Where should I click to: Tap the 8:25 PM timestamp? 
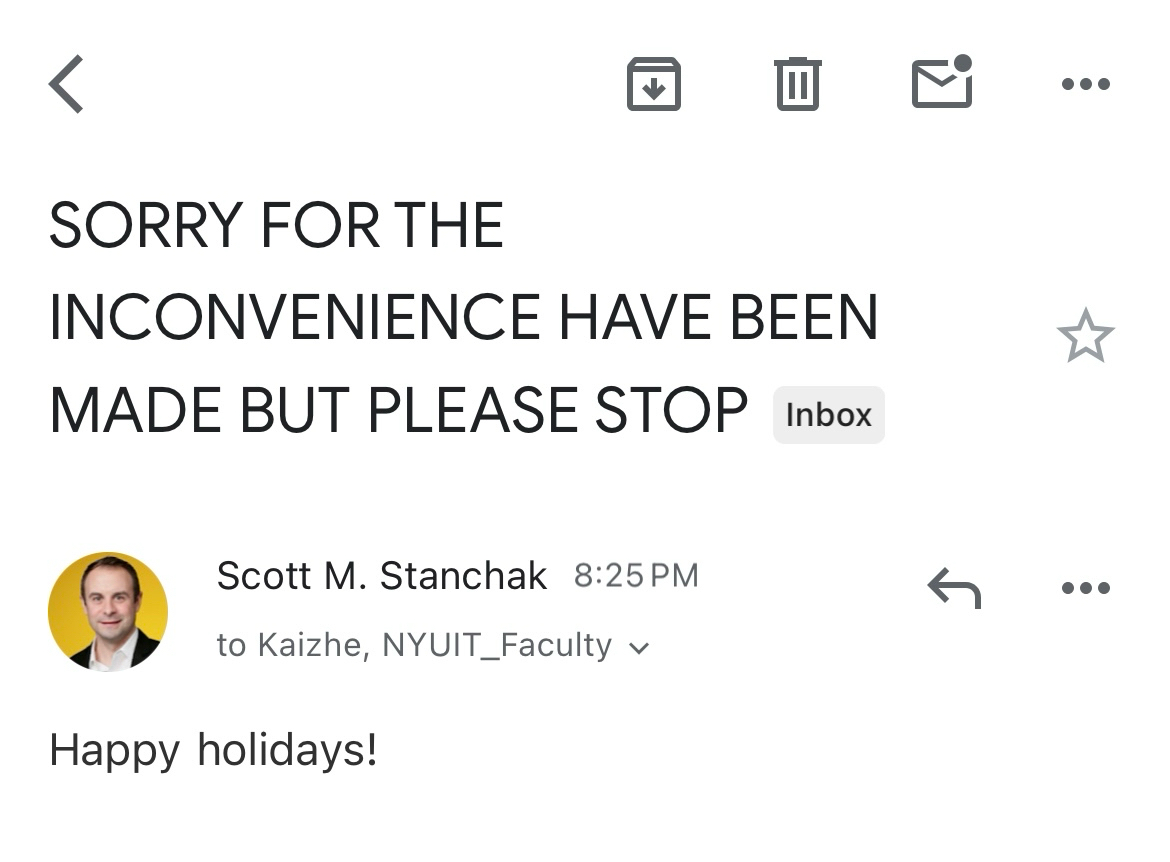(636, 576)
